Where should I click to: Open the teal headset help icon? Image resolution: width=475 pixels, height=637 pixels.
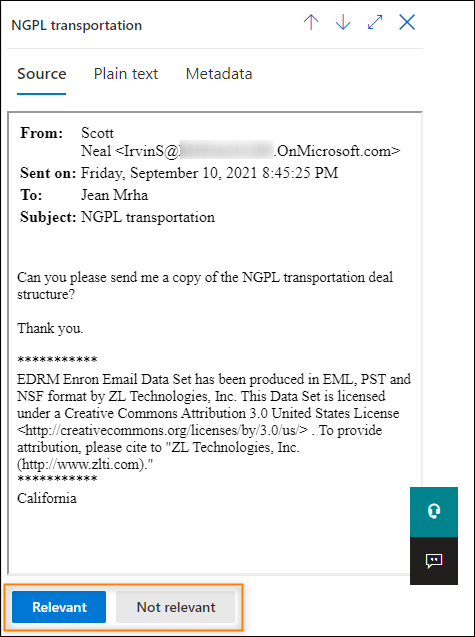coord(434,512)
